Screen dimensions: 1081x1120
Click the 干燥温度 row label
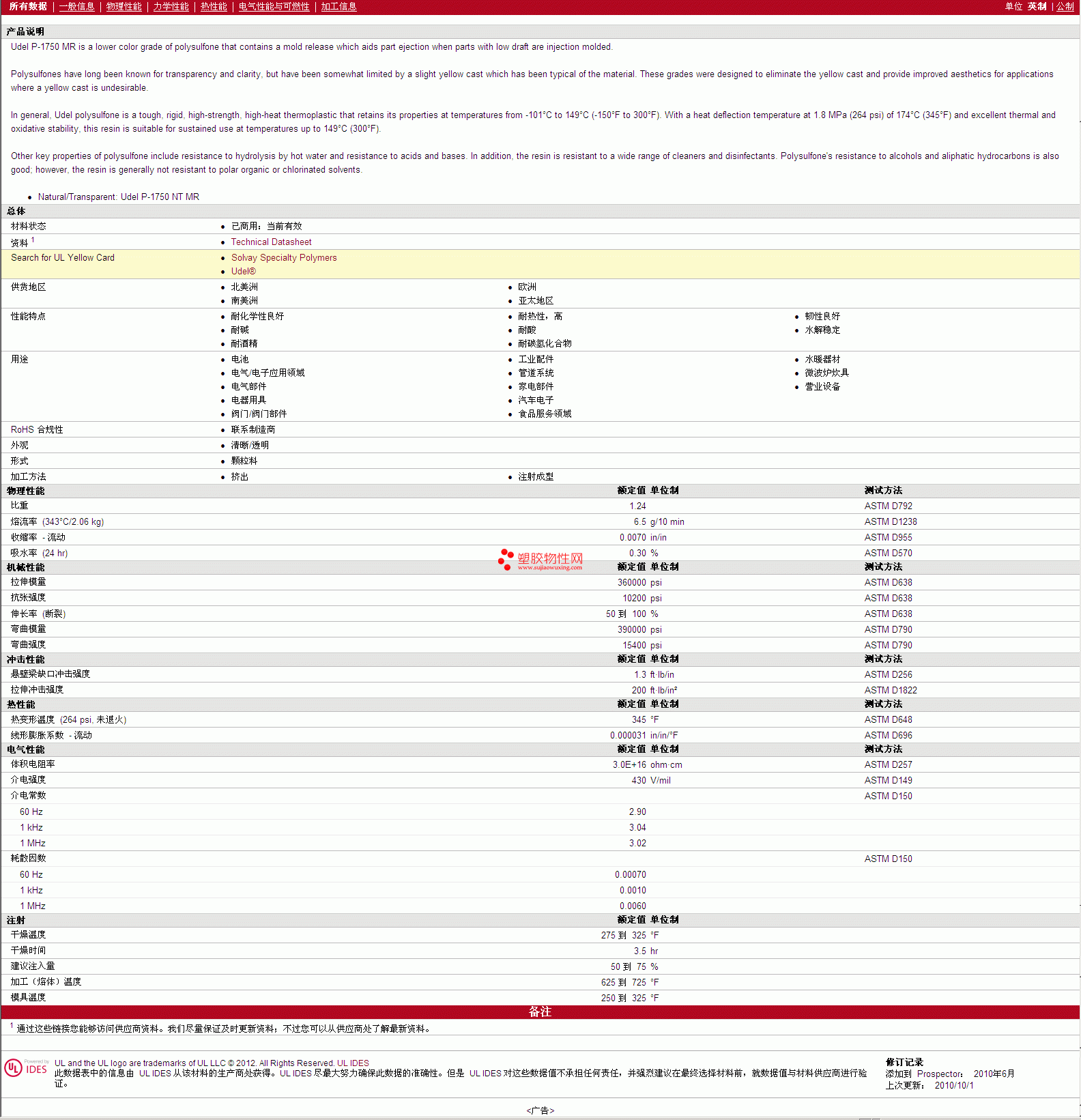click(x=29, y=935)
